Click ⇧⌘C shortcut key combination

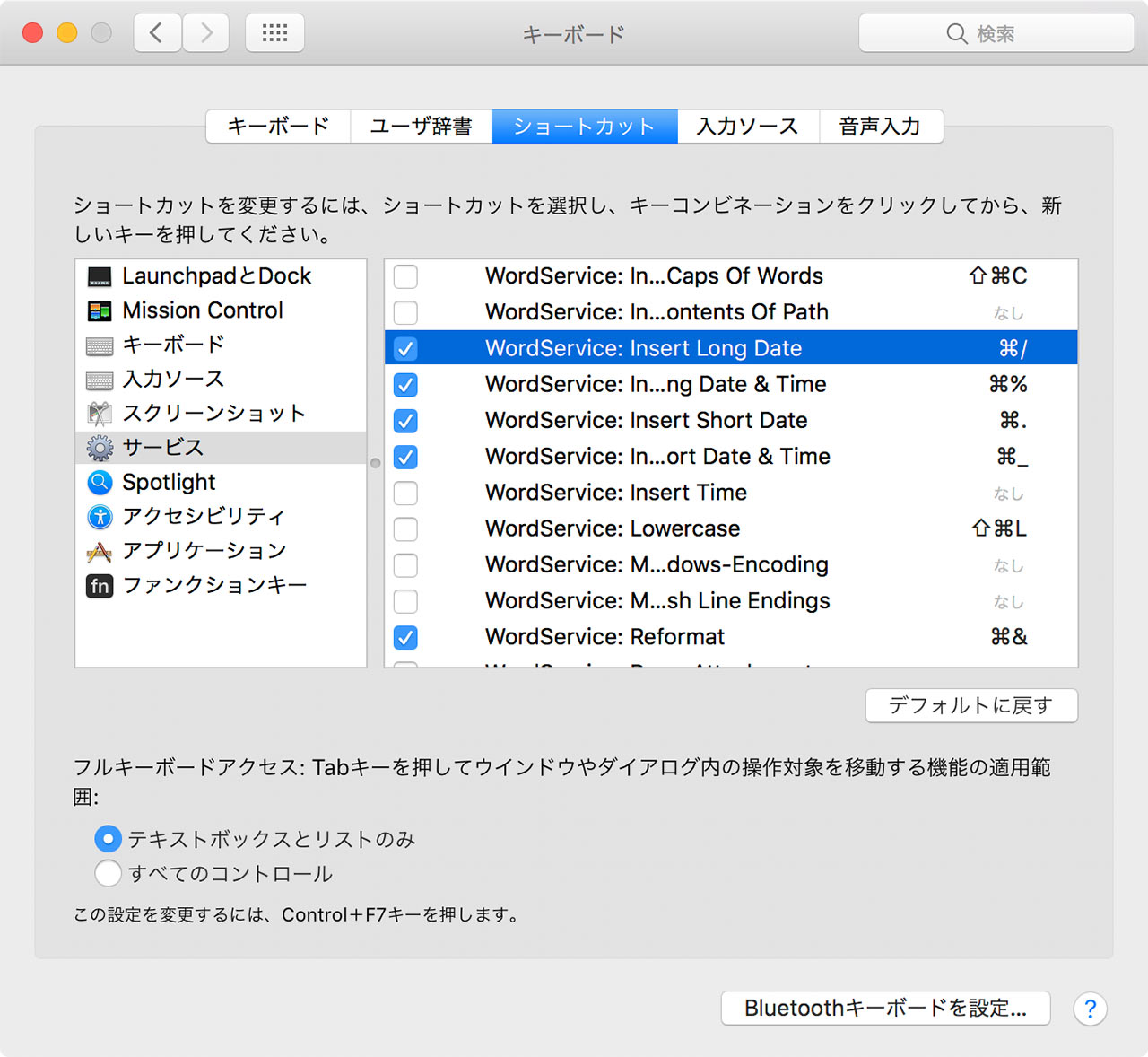pyautogui.click(x=998, y=276)
